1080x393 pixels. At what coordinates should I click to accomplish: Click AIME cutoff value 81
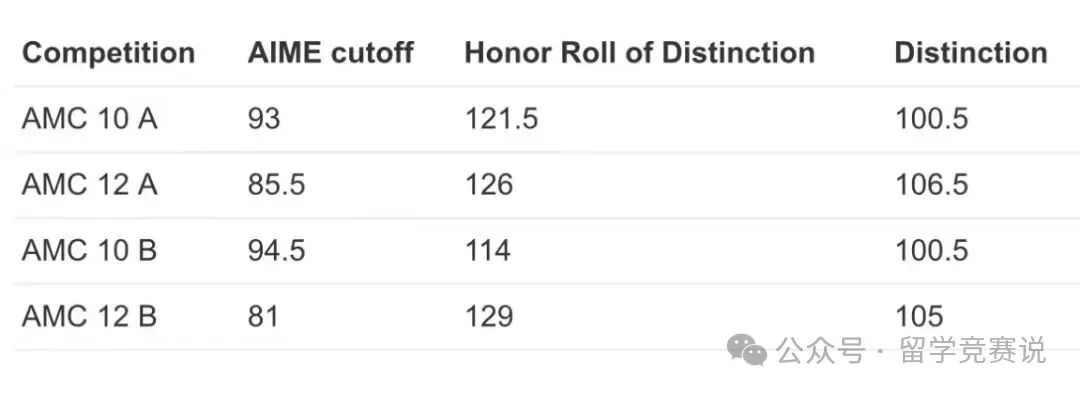(263, 316)
